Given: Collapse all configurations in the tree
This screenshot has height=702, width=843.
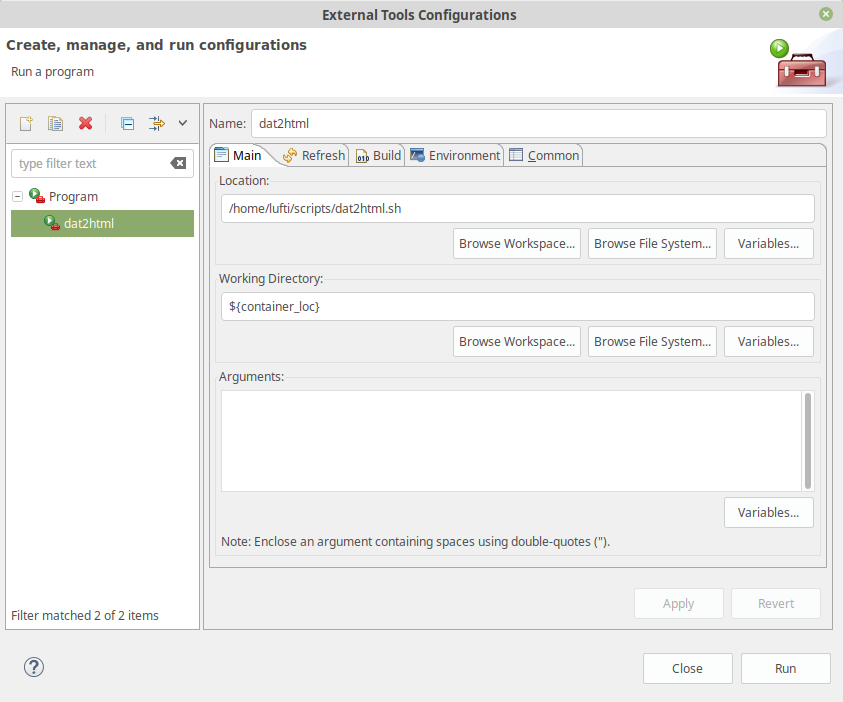Looking at the screenshot, I should pos(127,123).
